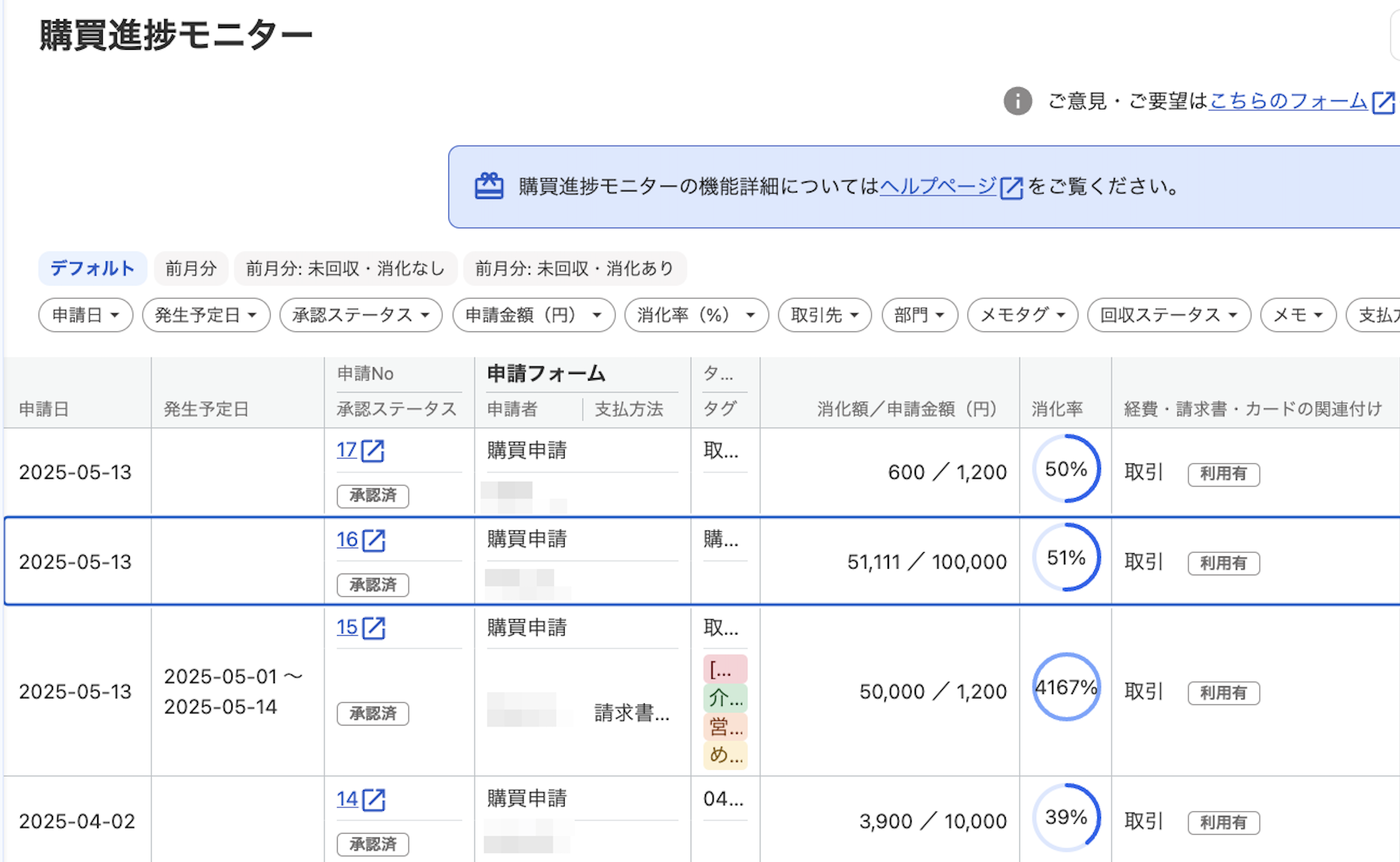Select 前月分: 未回収・消化なし preset
This screenshot has width=1400, height=862.
(346, 268)
